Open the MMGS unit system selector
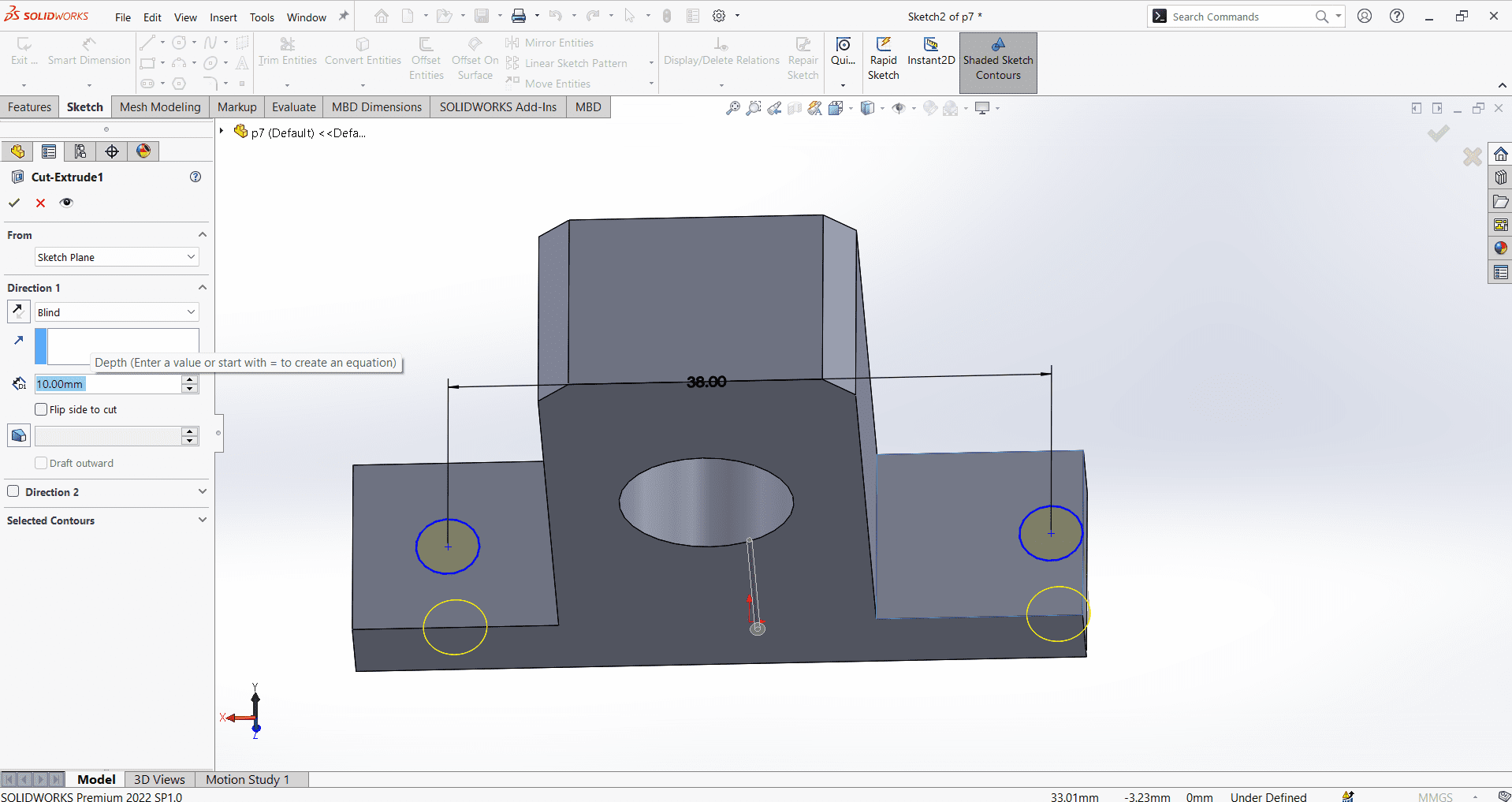 click(1435, 796)
